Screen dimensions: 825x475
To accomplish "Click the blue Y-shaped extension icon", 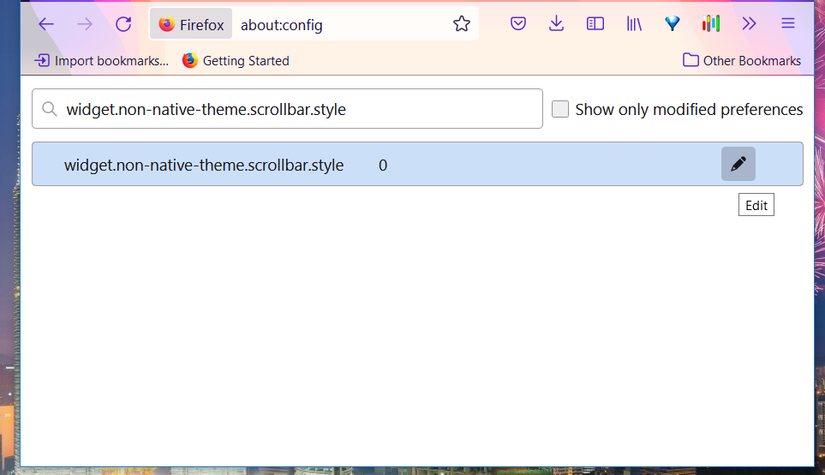I will (x=673, y=24).
